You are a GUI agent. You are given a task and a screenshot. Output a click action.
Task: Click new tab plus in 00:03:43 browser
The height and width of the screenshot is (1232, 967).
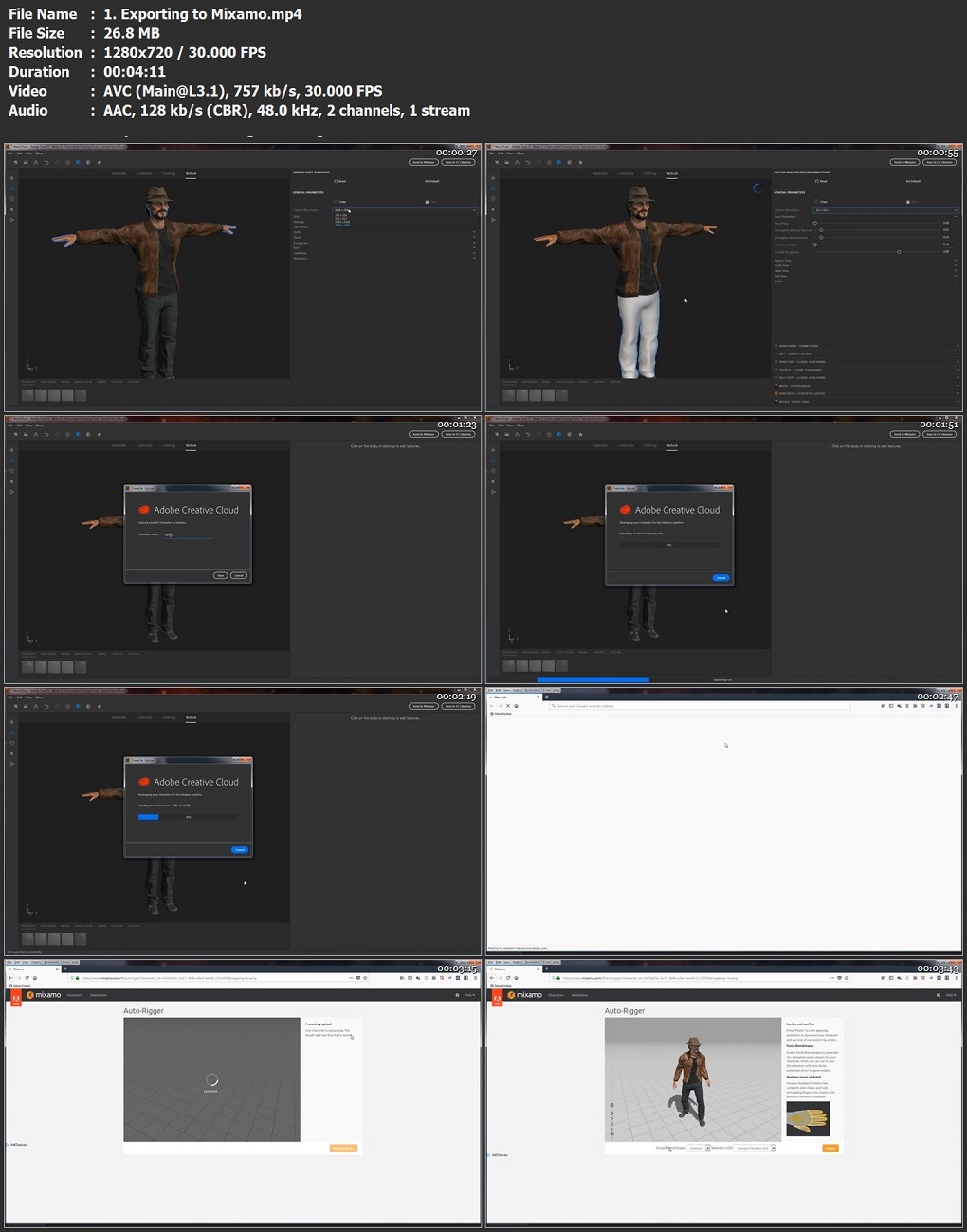pyautogui.click(x=547, y=969)
